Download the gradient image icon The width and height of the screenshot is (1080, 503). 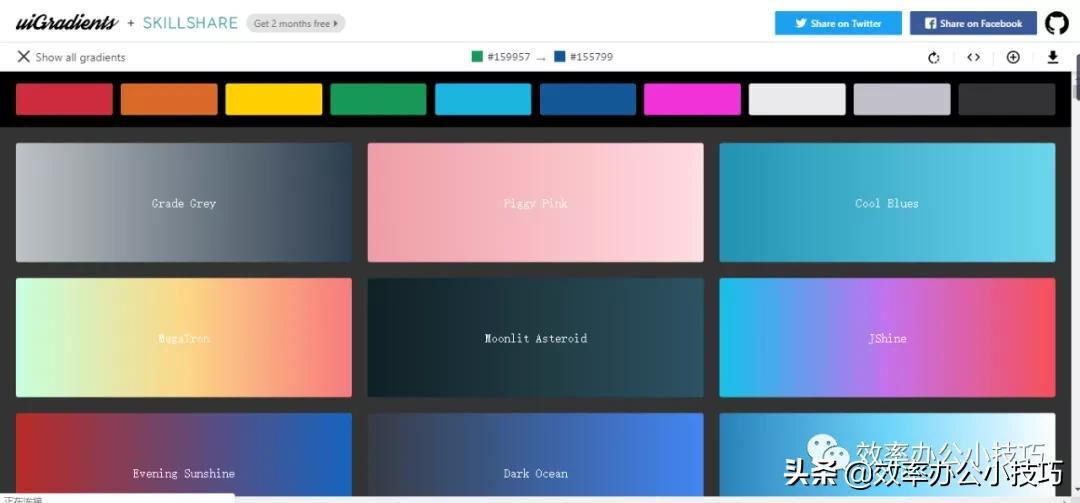1052,57
